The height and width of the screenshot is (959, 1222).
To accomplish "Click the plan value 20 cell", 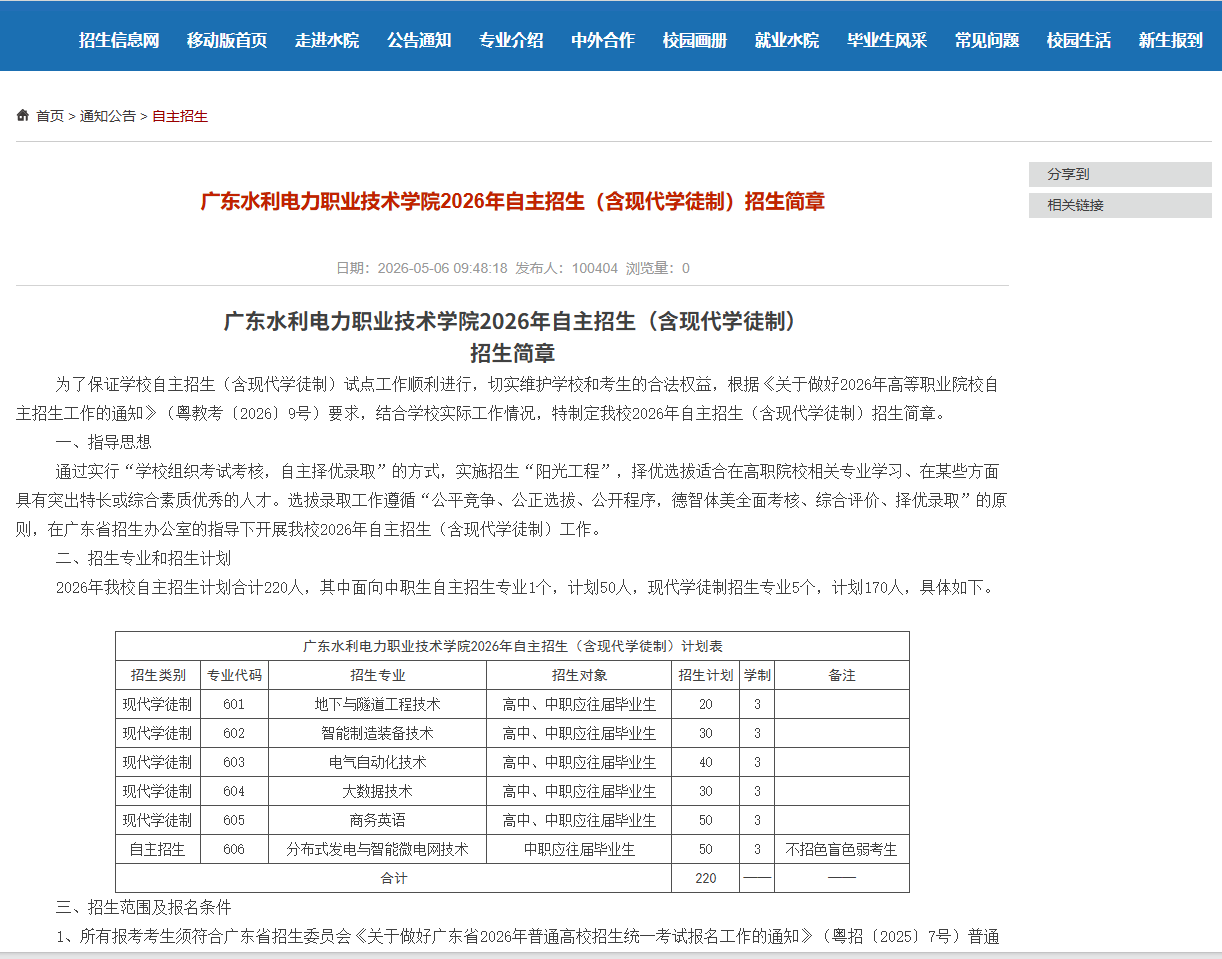I will click(706, 704).
